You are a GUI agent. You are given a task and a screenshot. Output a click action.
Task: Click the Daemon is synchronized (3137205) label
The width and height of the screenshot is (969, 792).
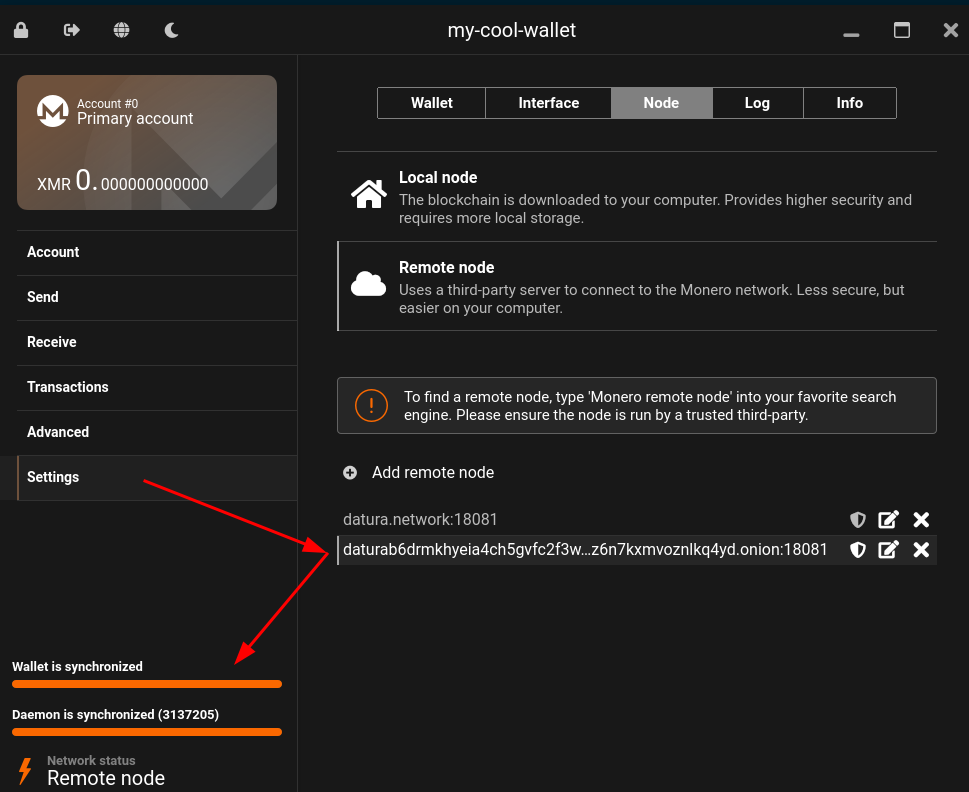coord(116,715)
